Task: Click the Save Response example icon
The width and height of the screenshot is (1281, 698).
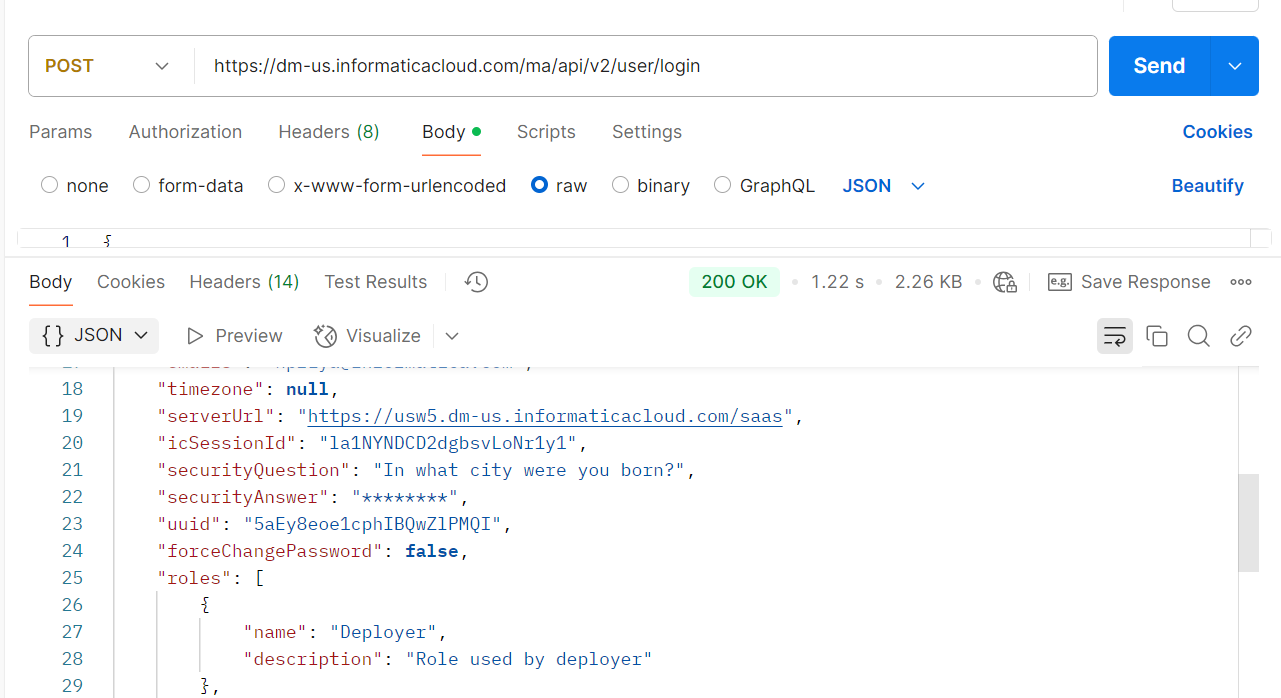Action: point(1060,282)
